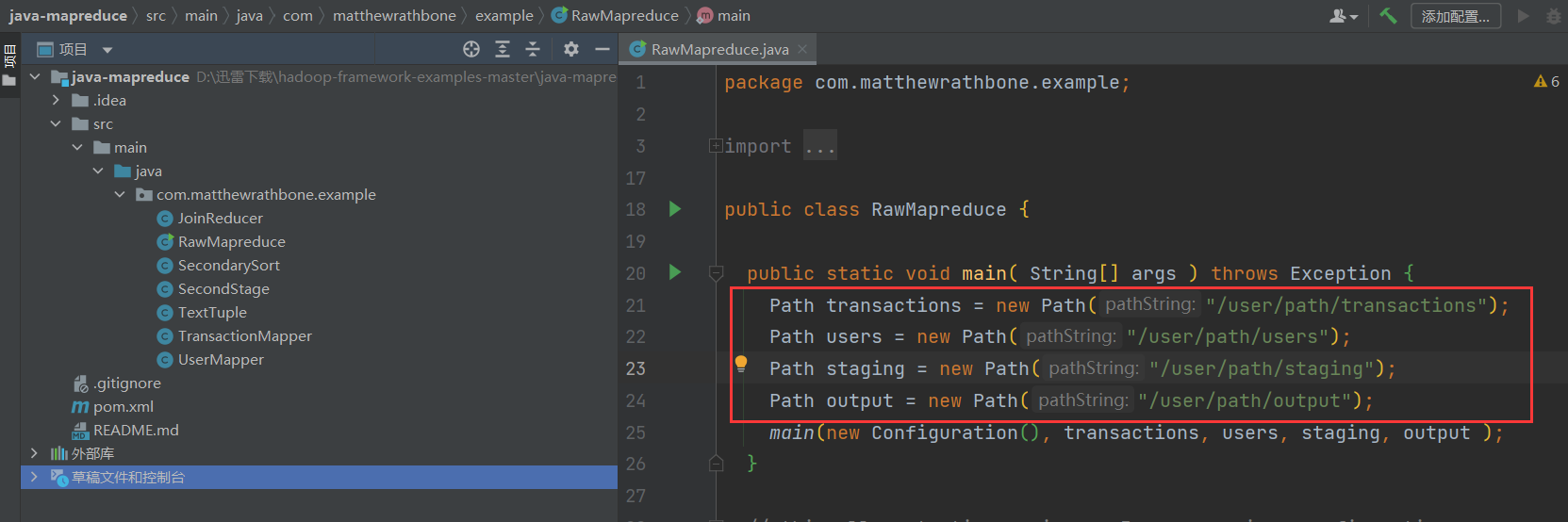
Task: Toggle fold on the main method line 20
Action: click(716, 273)
